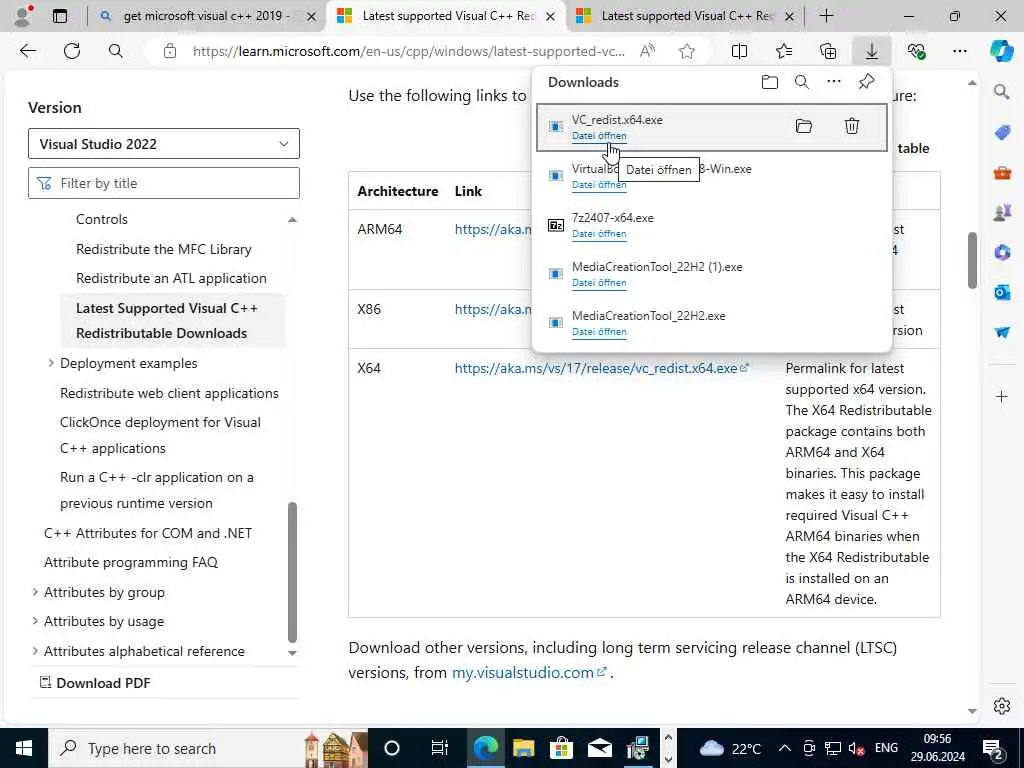Click the search icon beside the address bar

[x=116, y=51]
